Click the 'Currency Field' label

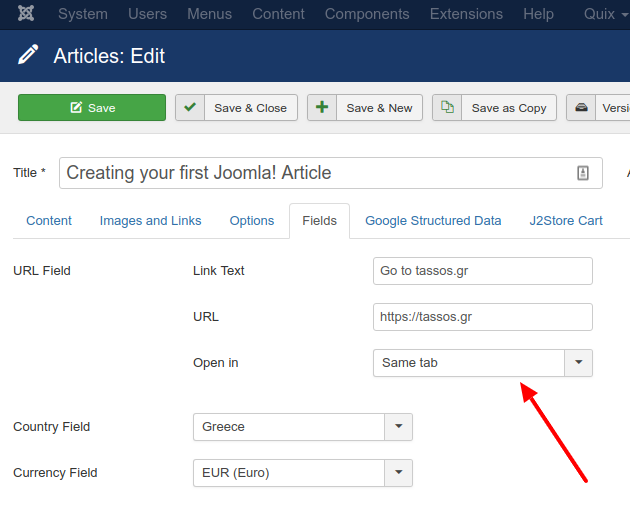[x=55, y=473]
